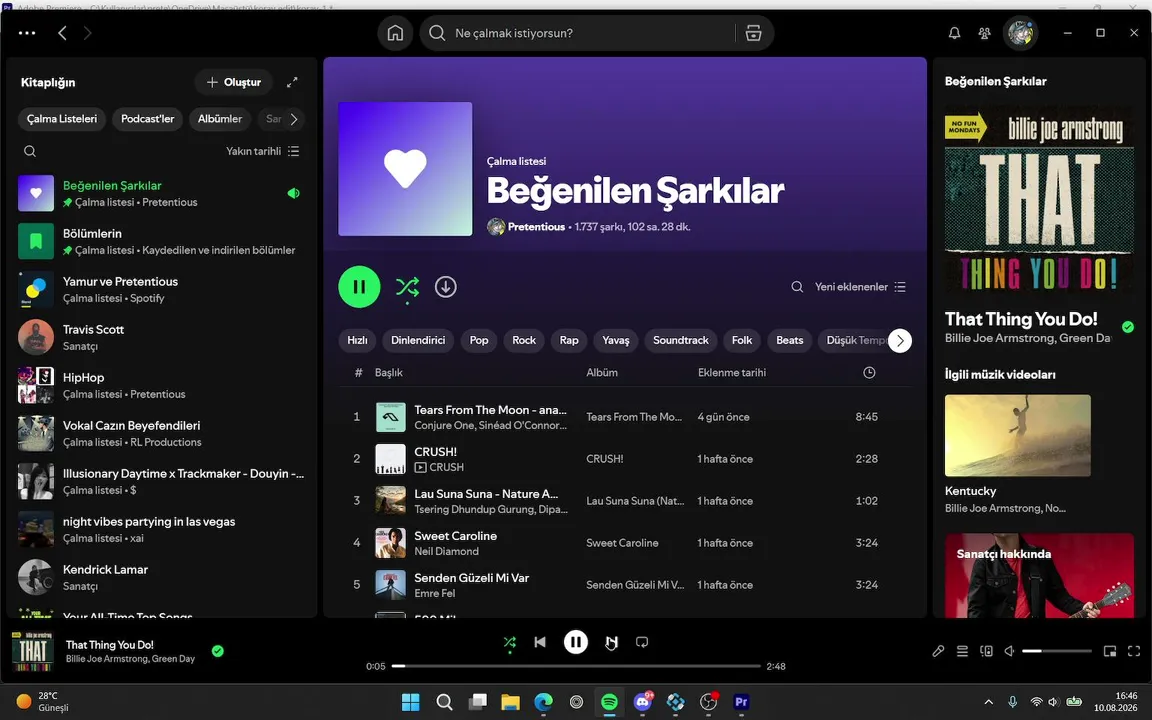Skip to next track

pyautogui.click(x=611, y=642)
